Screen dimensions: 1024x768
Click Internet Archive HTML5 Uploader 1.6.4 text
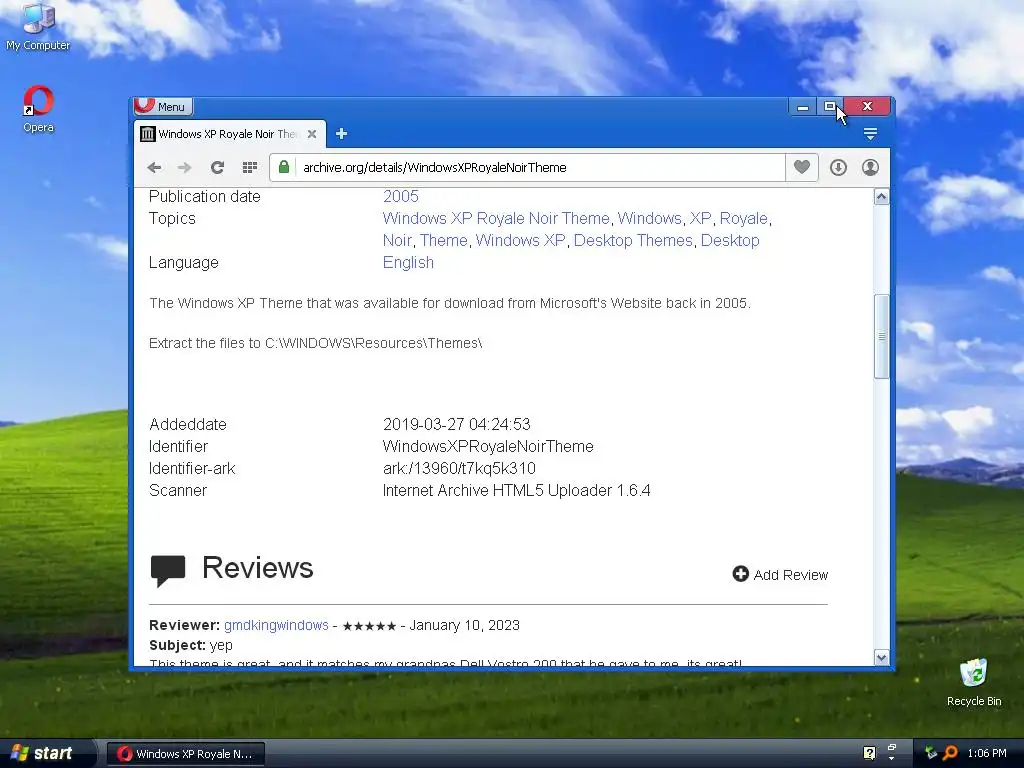pyautogui.click(x=517, y=490)
